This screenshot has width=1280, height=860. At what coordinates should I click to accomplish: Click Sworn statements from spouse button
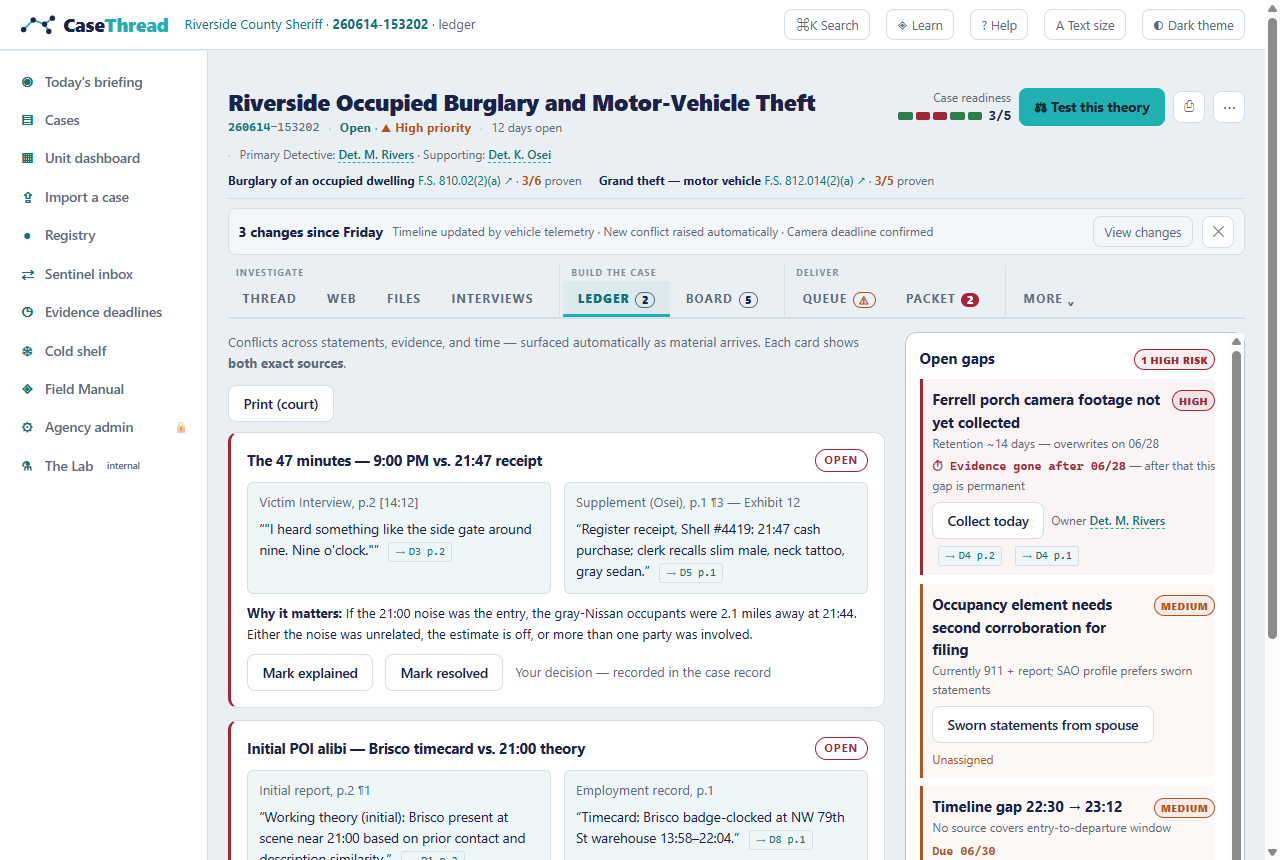coord(1043,725)
